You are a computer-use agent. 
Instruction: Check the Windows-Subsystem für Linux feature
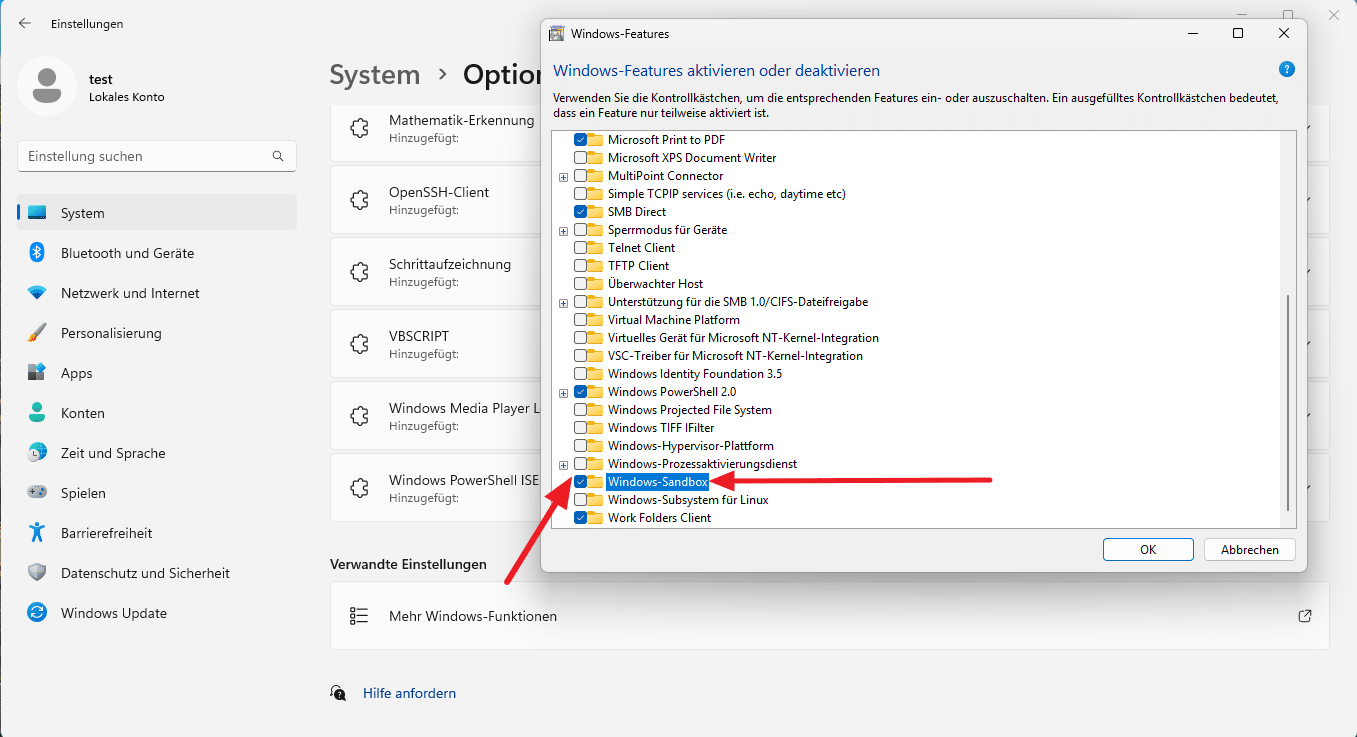tap(581, 499)
